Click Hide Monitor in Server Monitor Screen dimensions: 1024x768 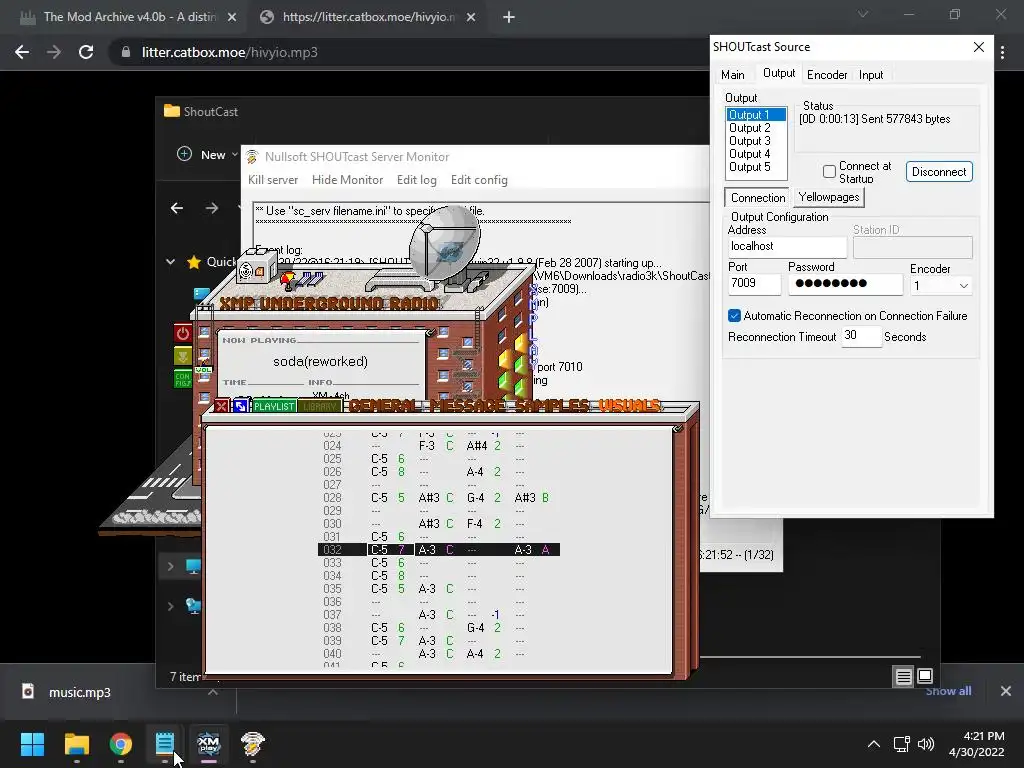pyautogui.click(x=347, y=180)
